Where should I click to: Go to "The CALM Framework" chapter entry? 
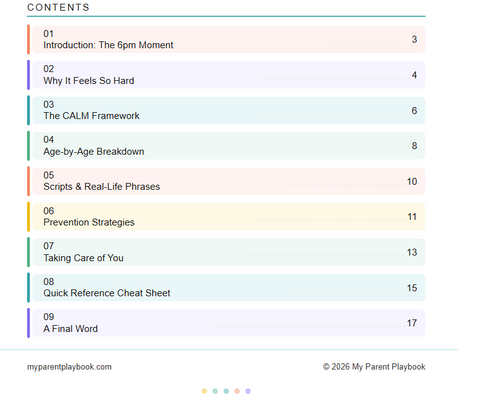(229, 110)
